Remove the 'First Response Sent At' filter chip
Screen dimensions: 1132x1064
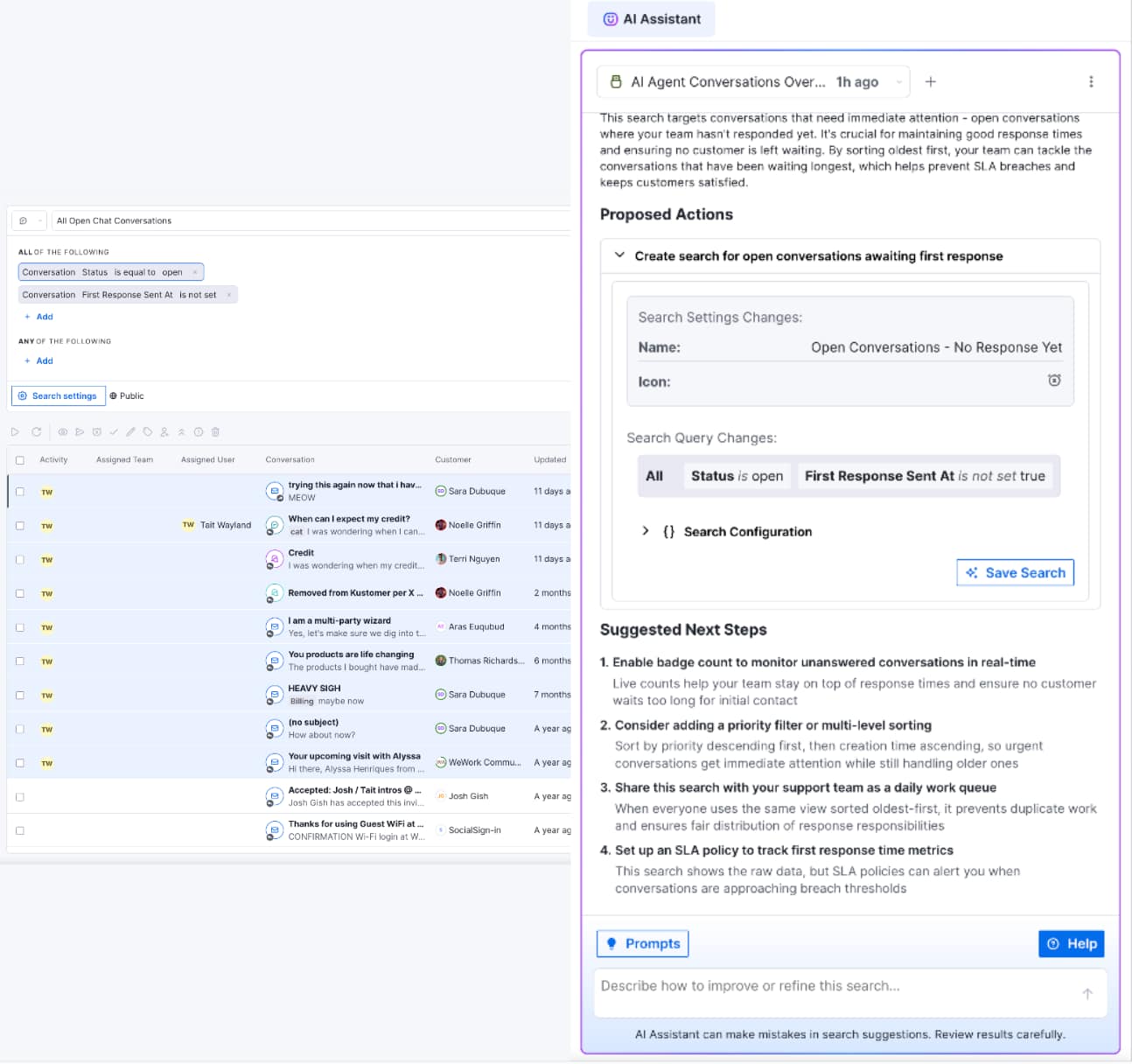click(x=227, y=294)
